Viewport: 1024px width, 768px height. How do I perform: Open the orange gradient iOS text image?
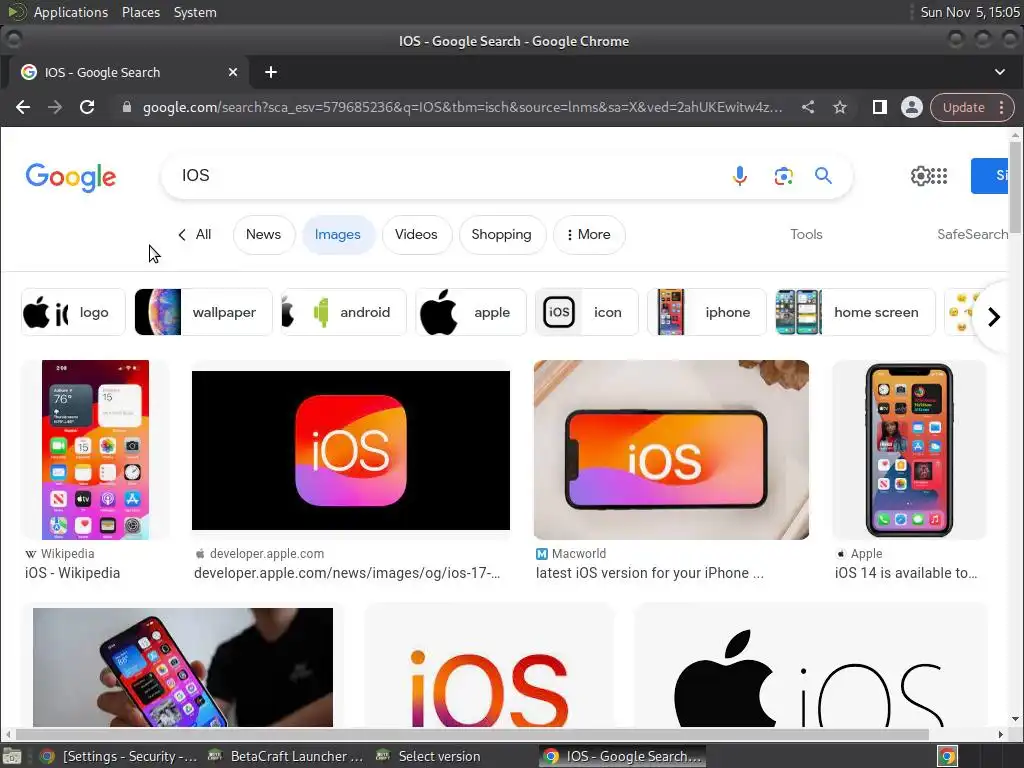pyautogui.click(x=489, y=667)
